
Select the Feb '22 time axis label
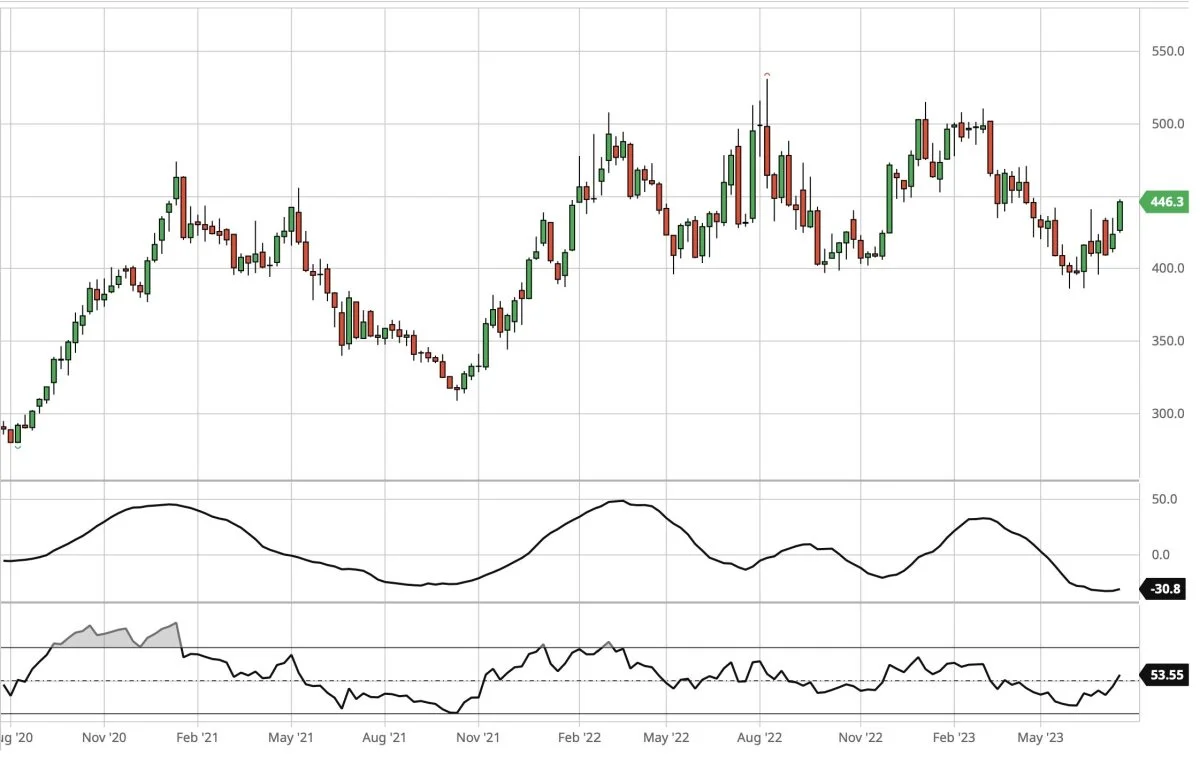578,738
